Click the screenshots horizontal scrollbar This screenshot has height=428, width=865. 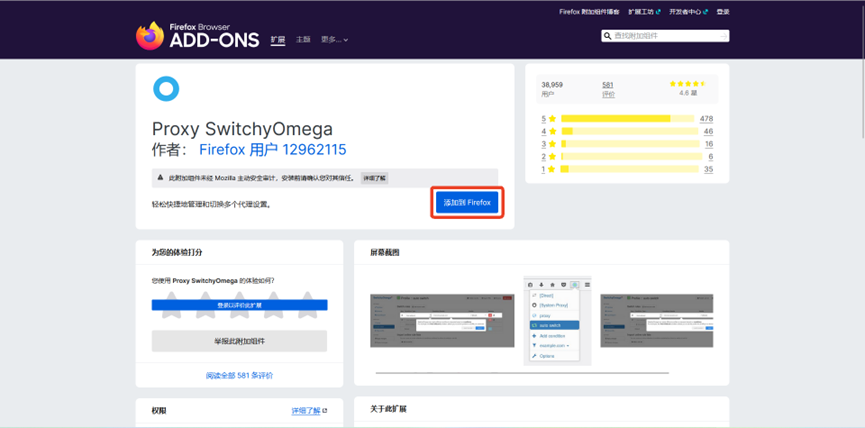(522, 373)
